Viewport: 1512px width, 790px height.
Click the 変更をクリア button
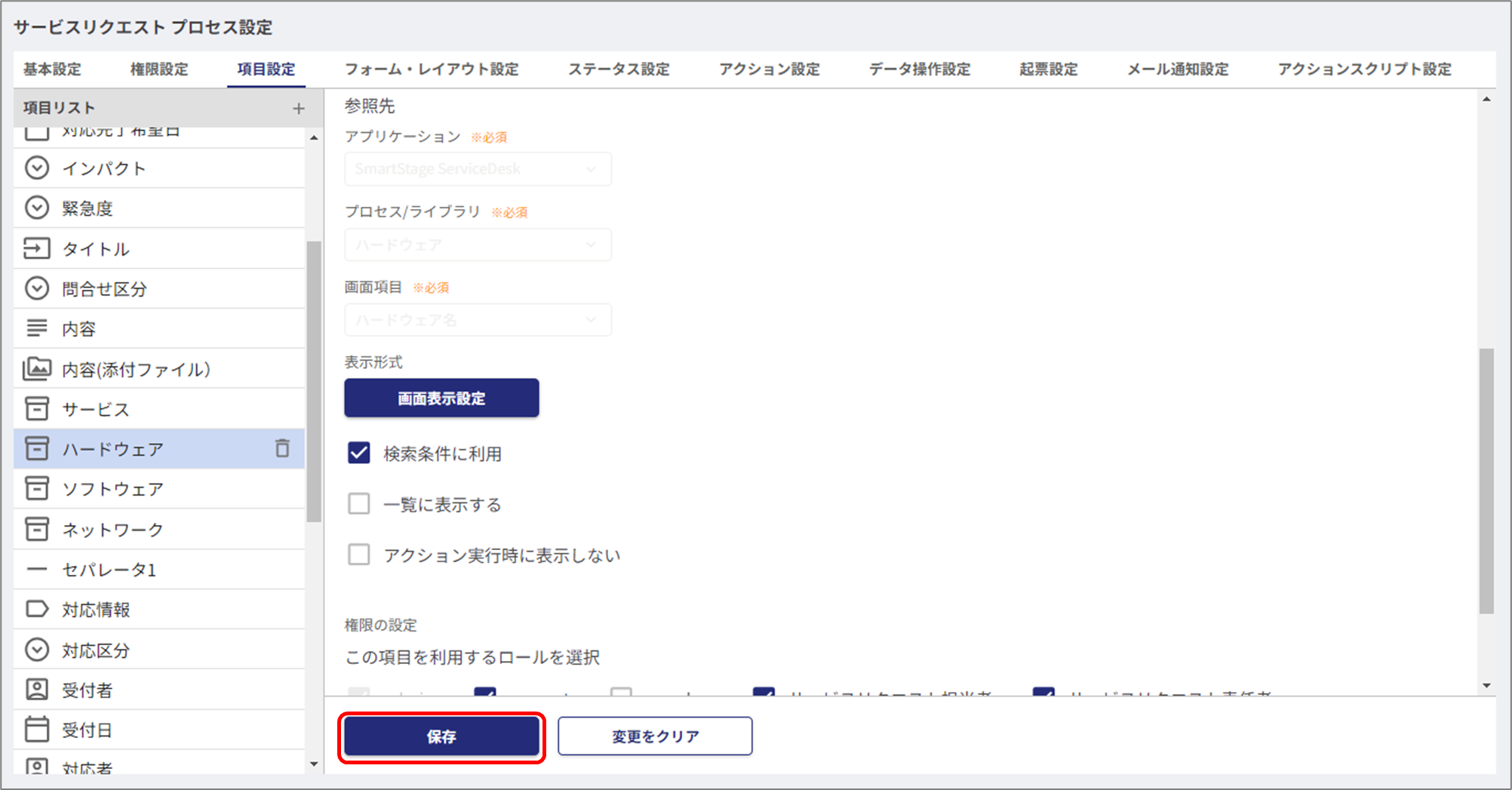(x=655, y=736)
